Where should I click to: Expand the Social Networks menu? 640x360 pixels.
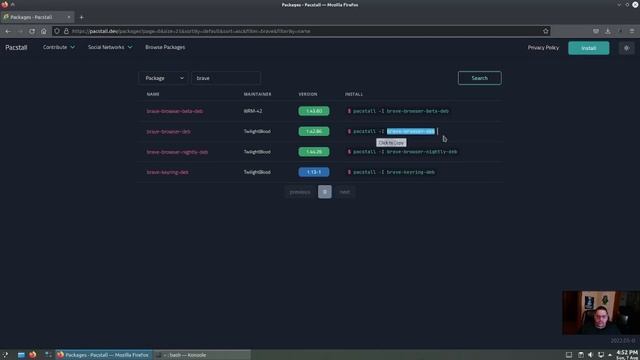pyautogui.click(x=110, y=47)
